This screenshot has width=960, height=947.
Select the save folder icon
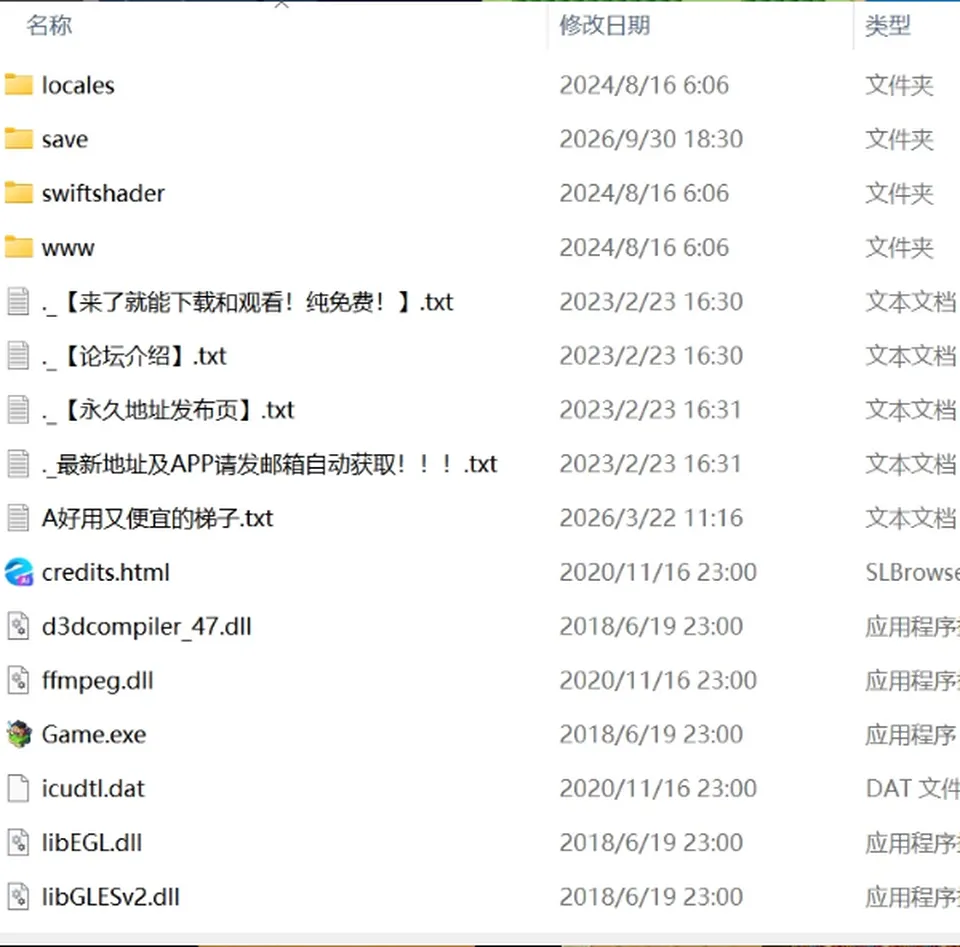[x=18, y=139]
